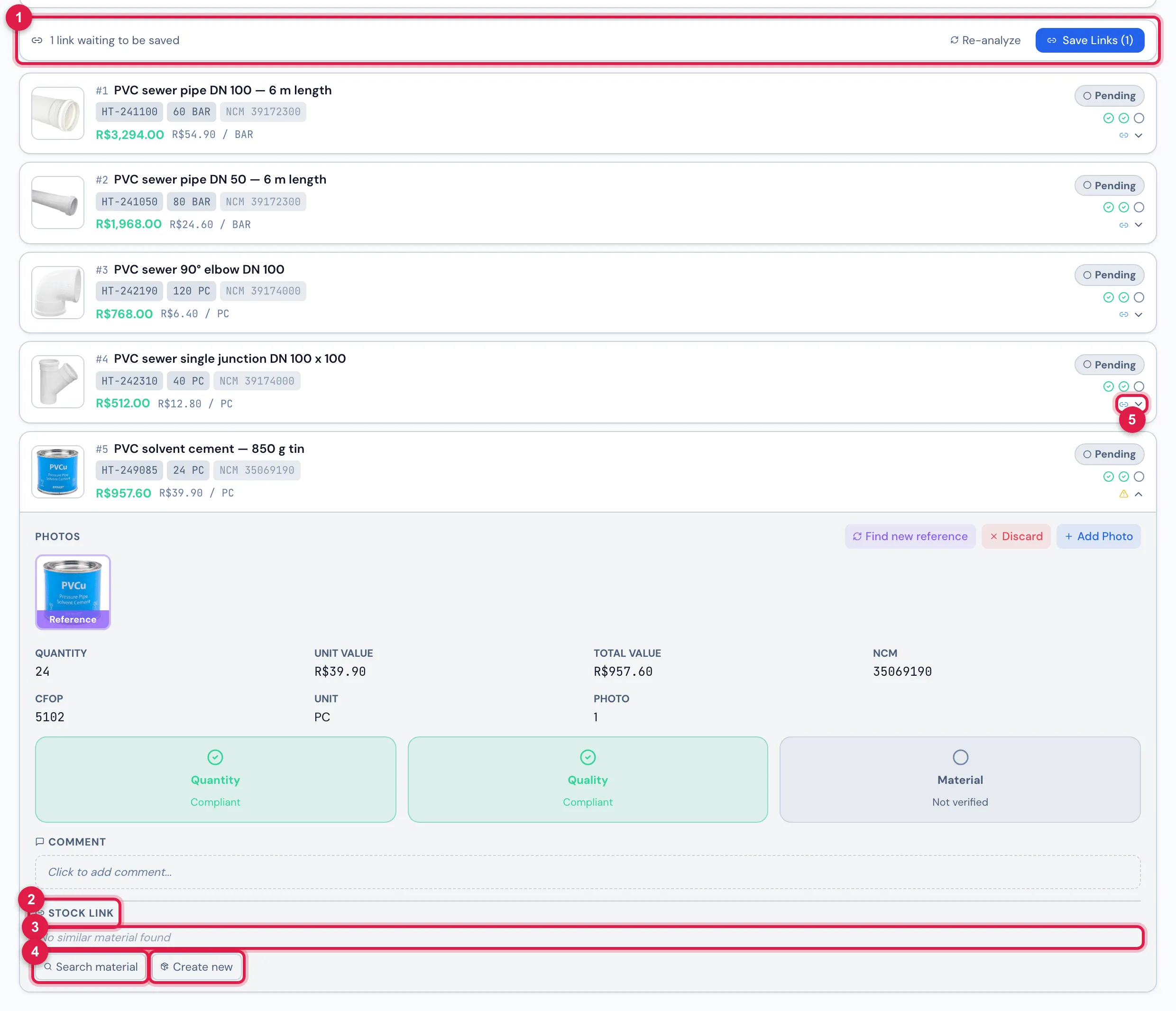Viewport: 1176px width, 1011px height.
Task: Click the Pending badge on item #5
Action: point(1109,454)
